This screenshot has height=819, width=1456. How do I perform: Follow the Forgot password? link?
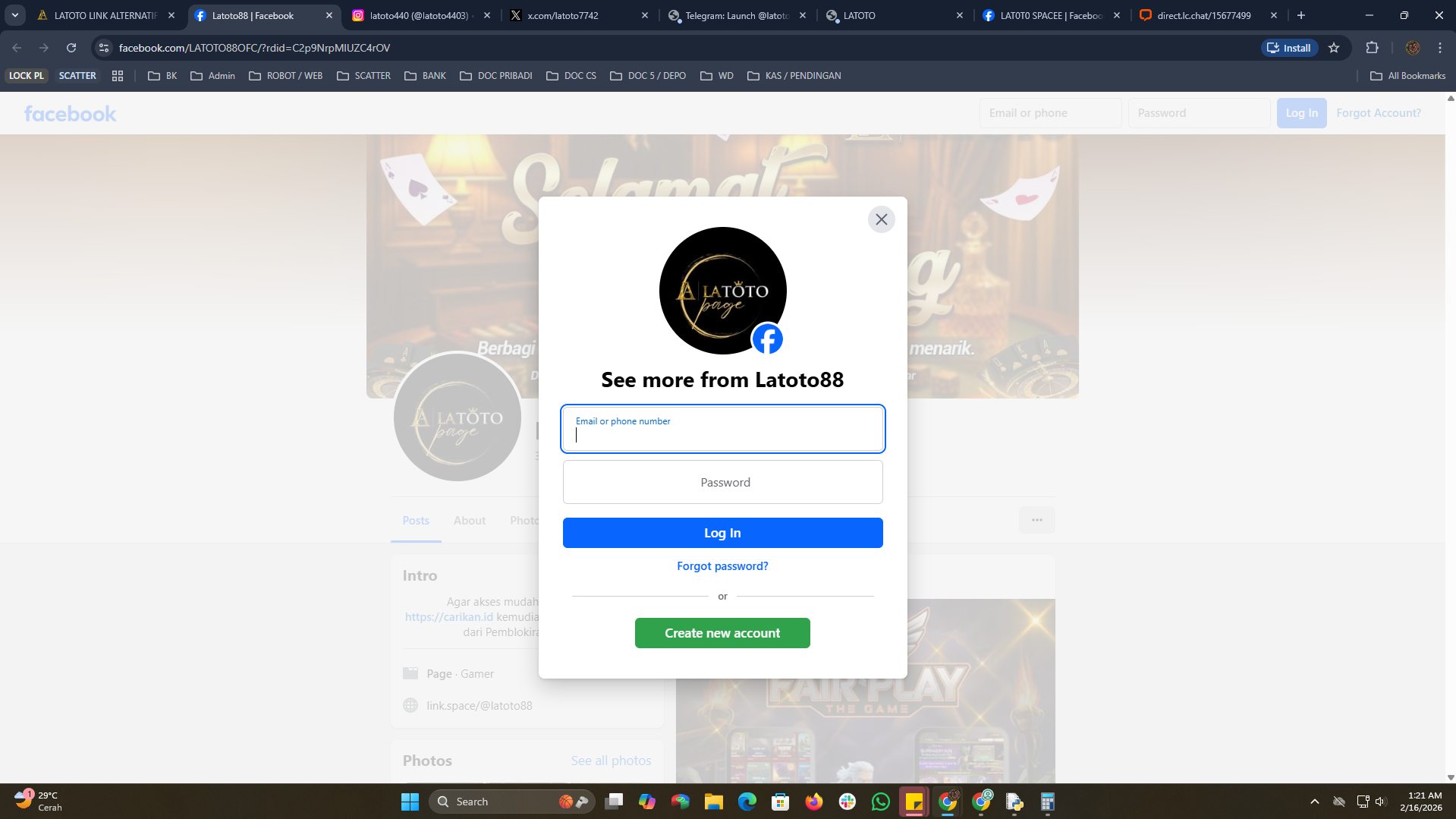point(722,566)
